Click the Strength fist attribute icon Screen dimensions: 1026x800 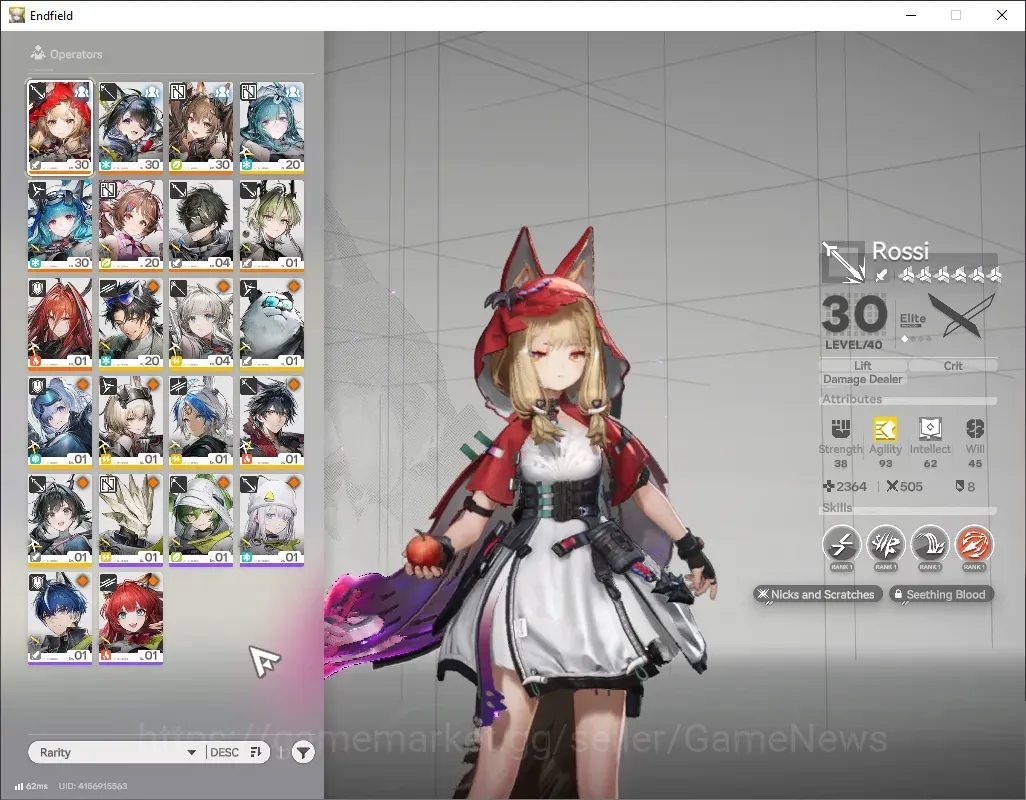841,429
